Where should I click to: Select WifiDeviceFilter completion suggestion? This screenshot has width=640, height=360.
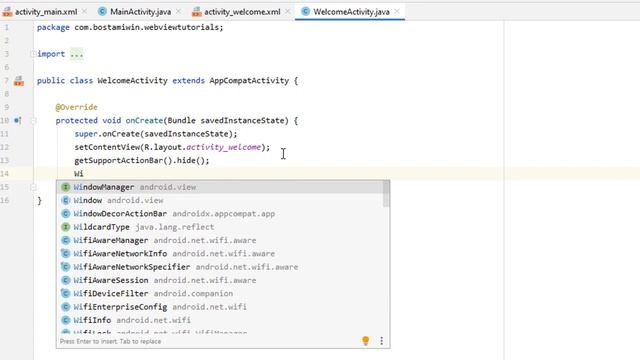pyautogui.click(x=220, y=293)
